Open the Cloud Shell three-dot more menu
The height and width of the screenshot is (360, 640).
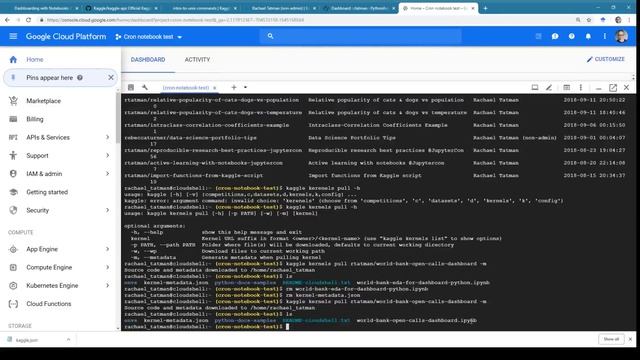[580, 87]
